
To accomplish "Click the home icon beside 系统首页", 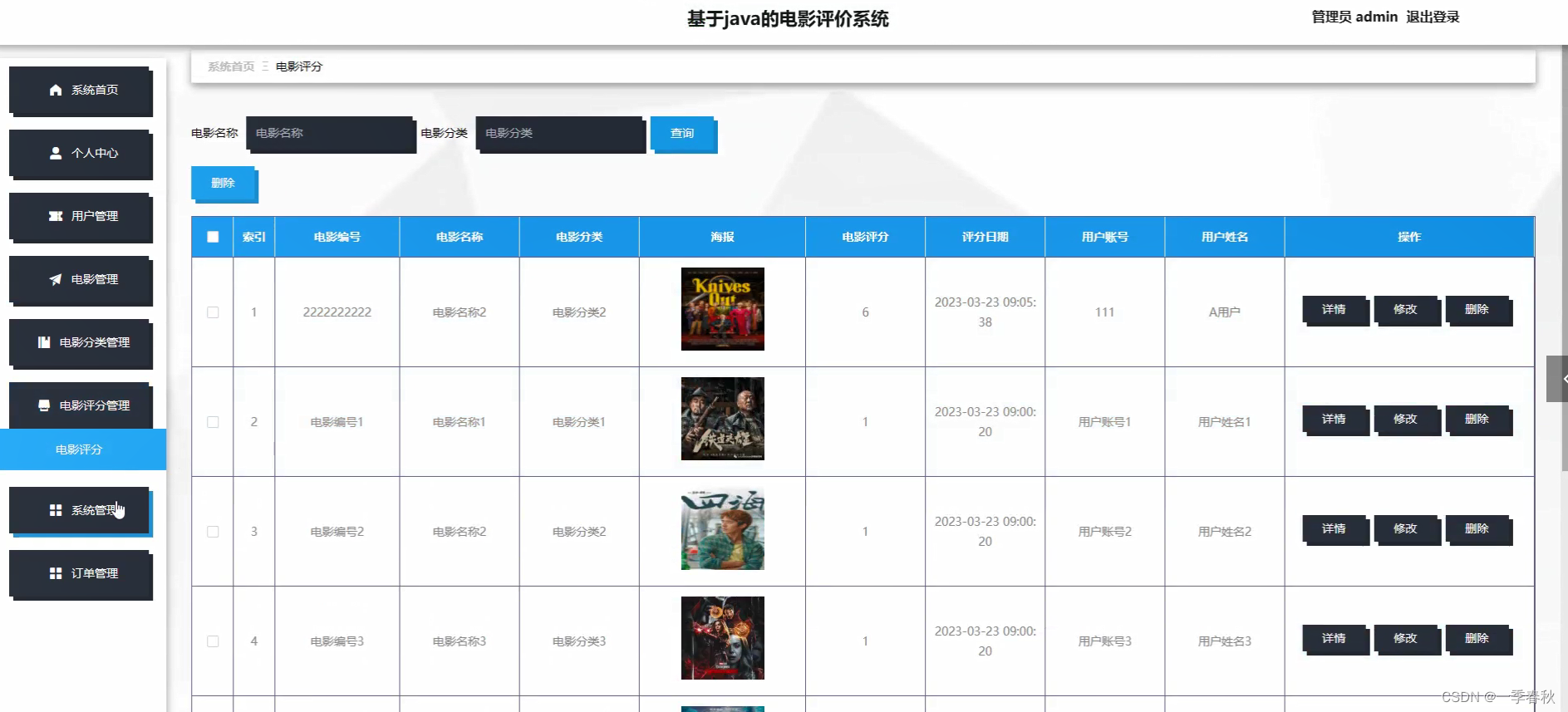I will 56,90.
